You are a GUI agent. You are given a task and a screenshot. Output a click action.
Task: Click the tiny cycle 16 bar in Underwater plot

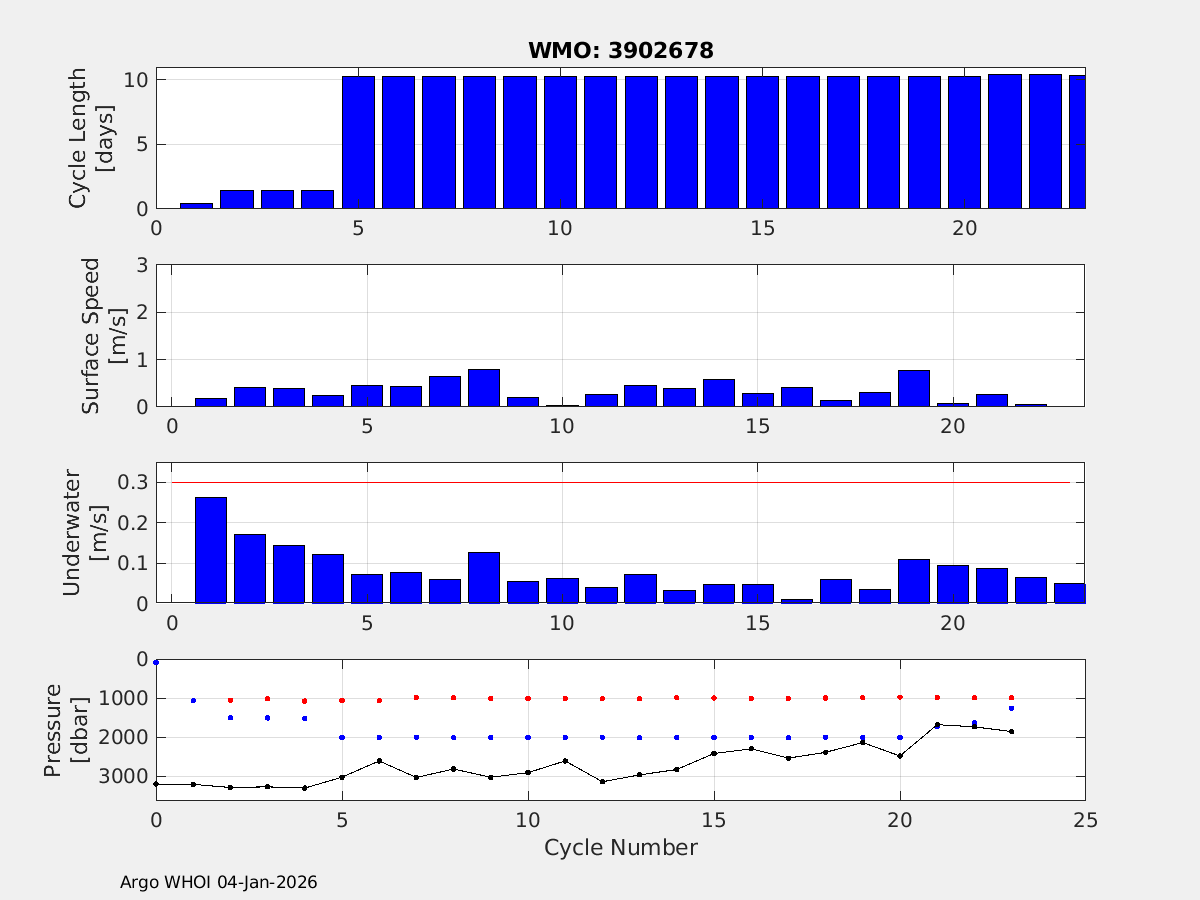797,601
